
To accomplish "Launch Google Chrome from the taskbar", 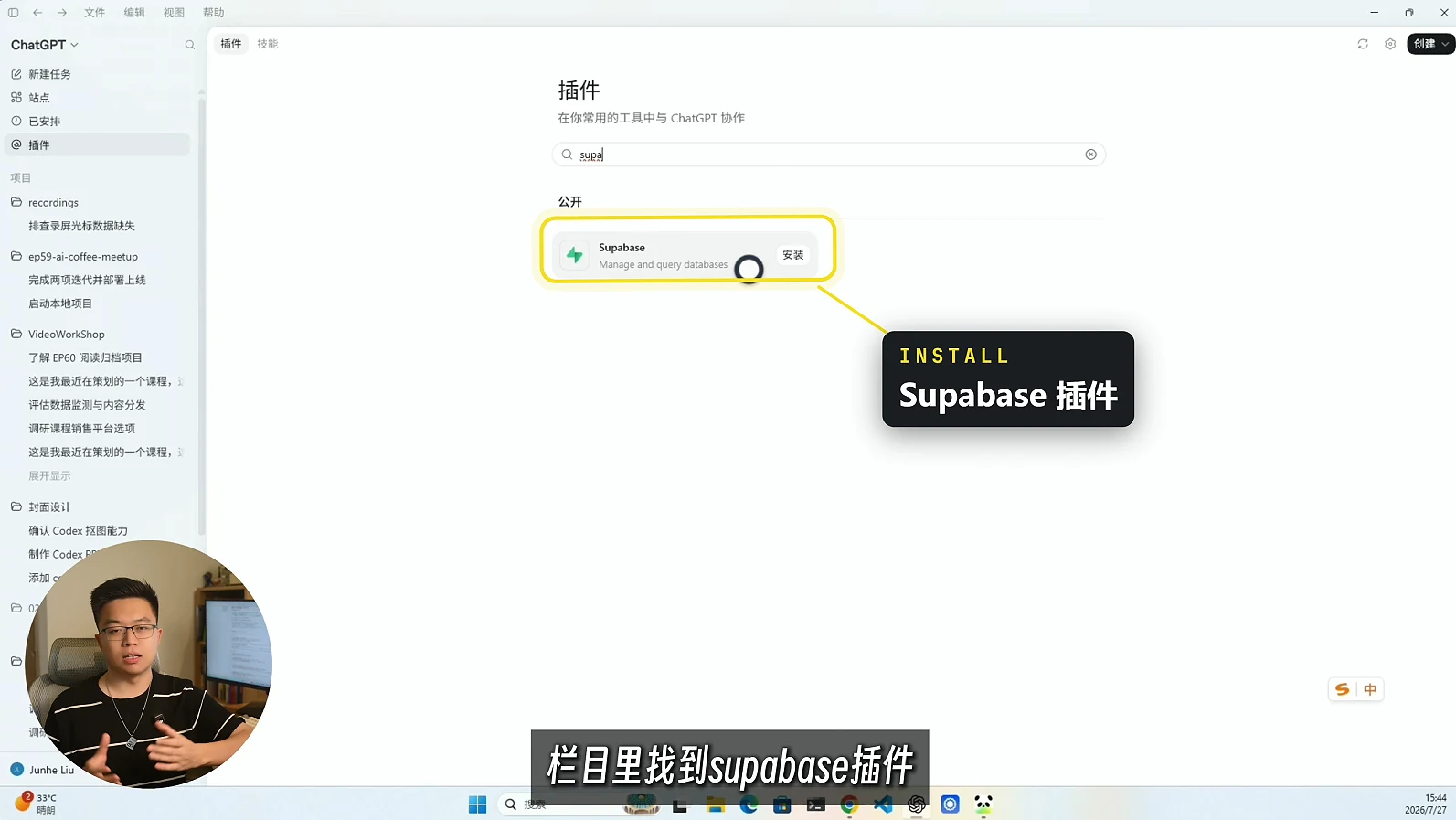I will coord(850,804).
